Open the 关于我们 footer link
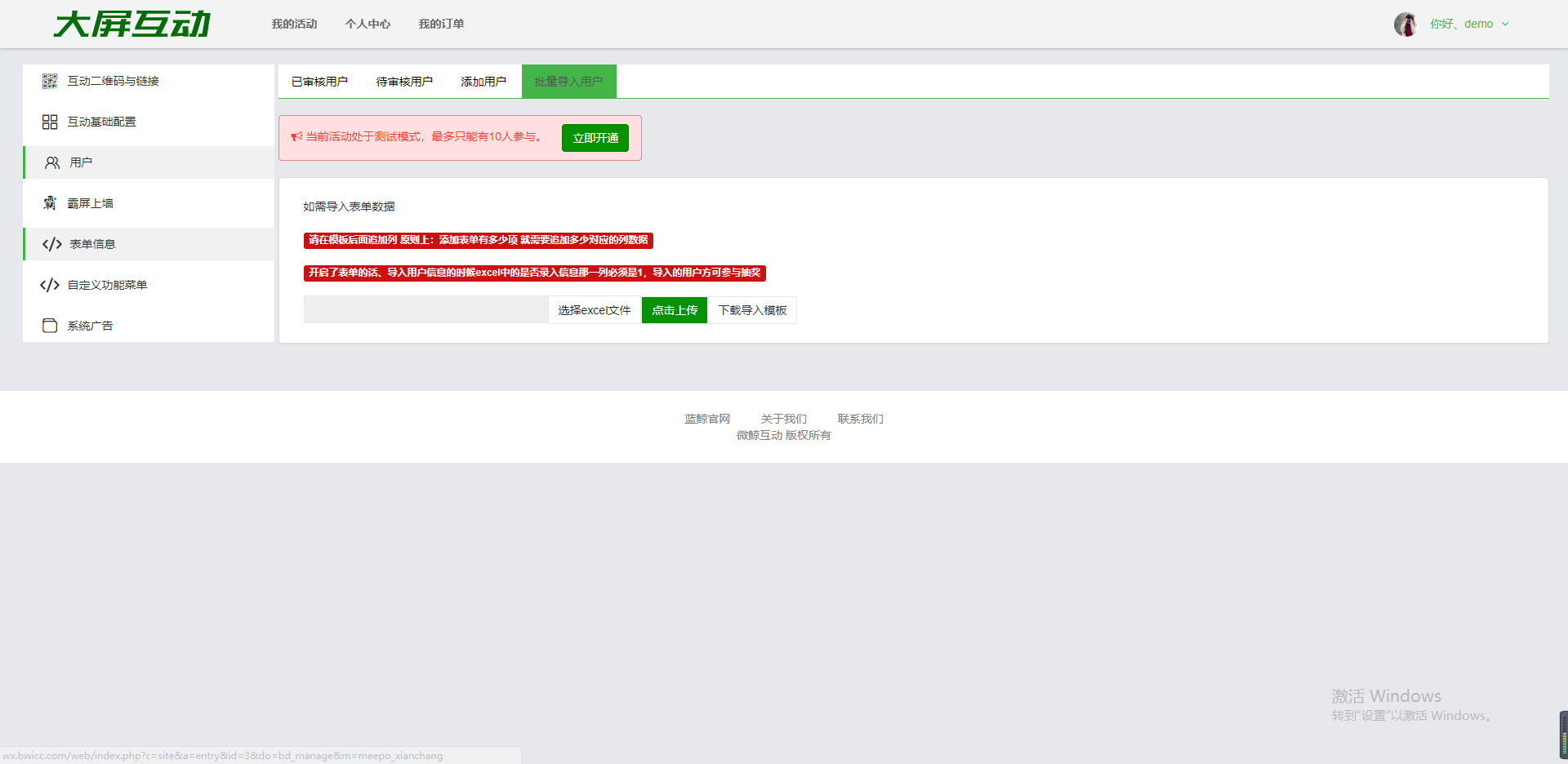Viewport: 1568px width, 764px height. 783,419
